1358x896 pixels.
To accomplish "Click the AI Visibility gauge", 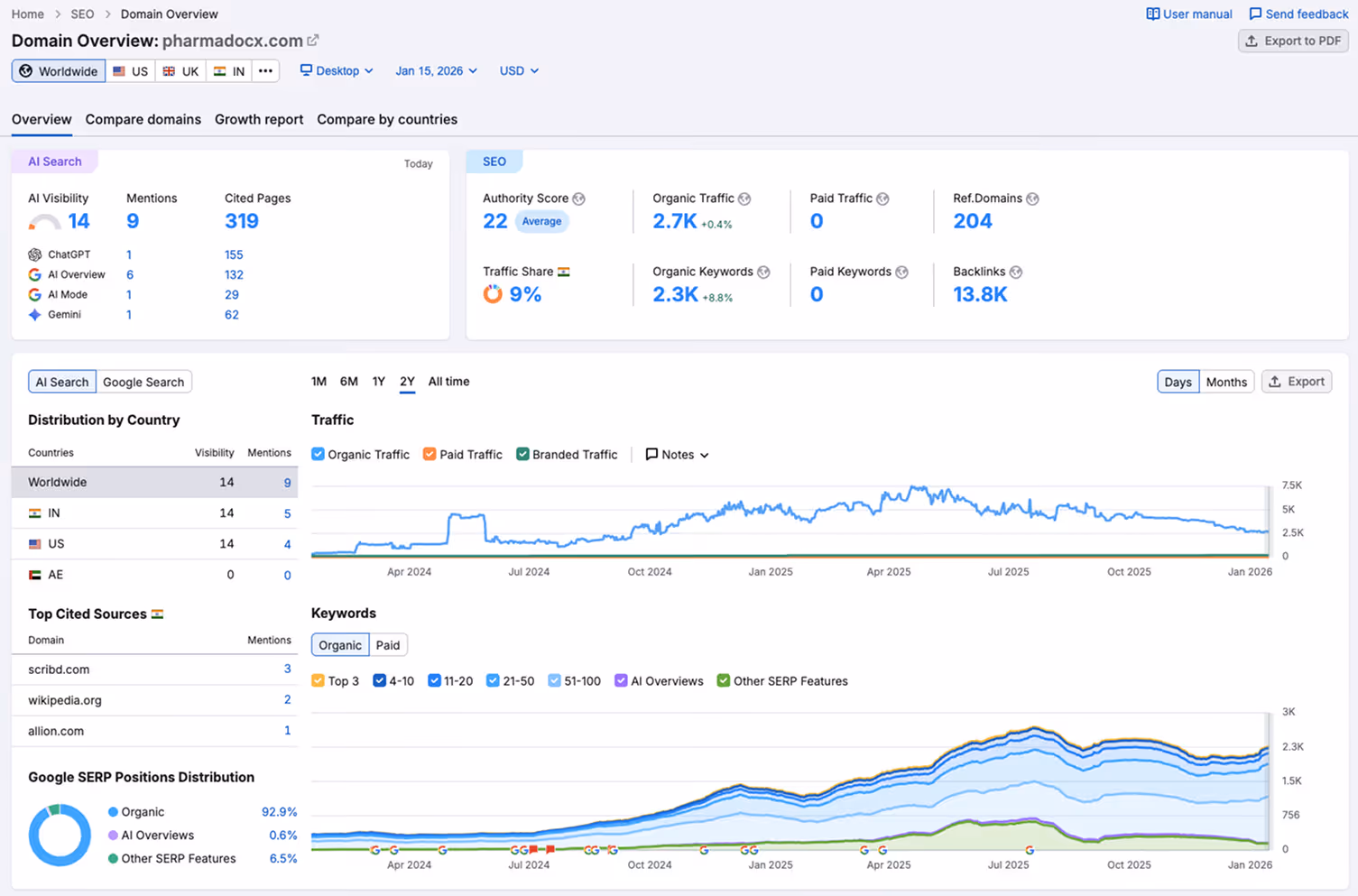I will coord(44,222).
